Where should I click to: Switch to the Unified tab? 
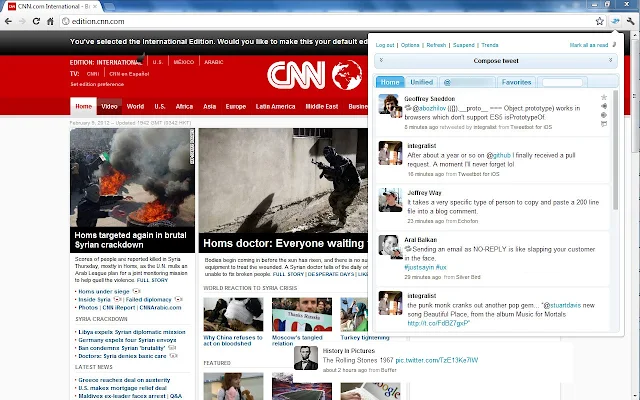[x=422, y=82]
